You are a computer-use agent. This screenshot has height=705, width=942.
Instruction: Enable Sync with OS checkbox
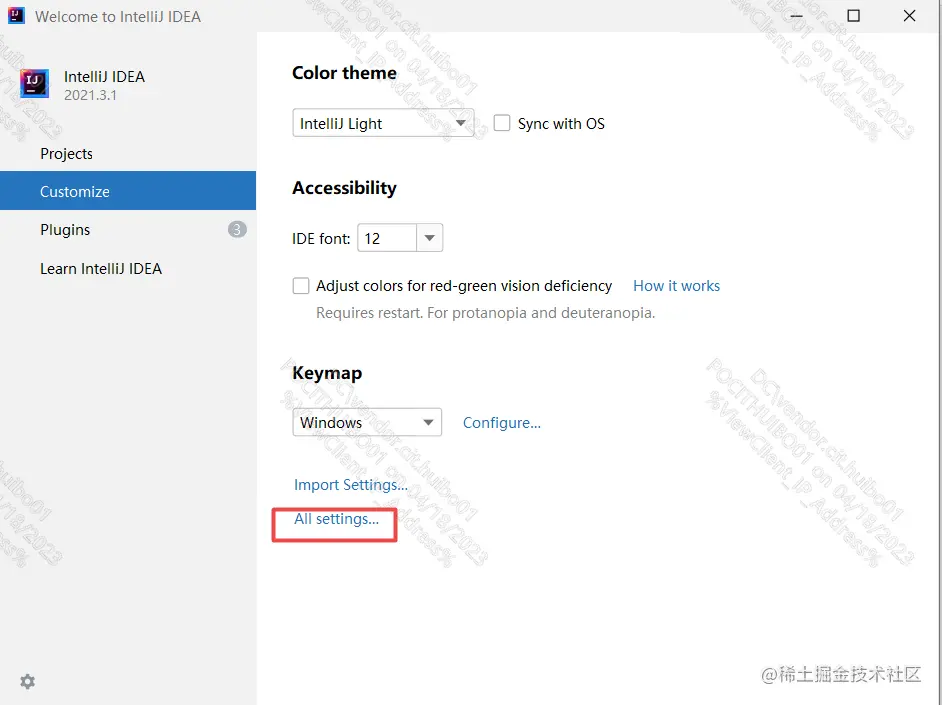coord(502,123)
